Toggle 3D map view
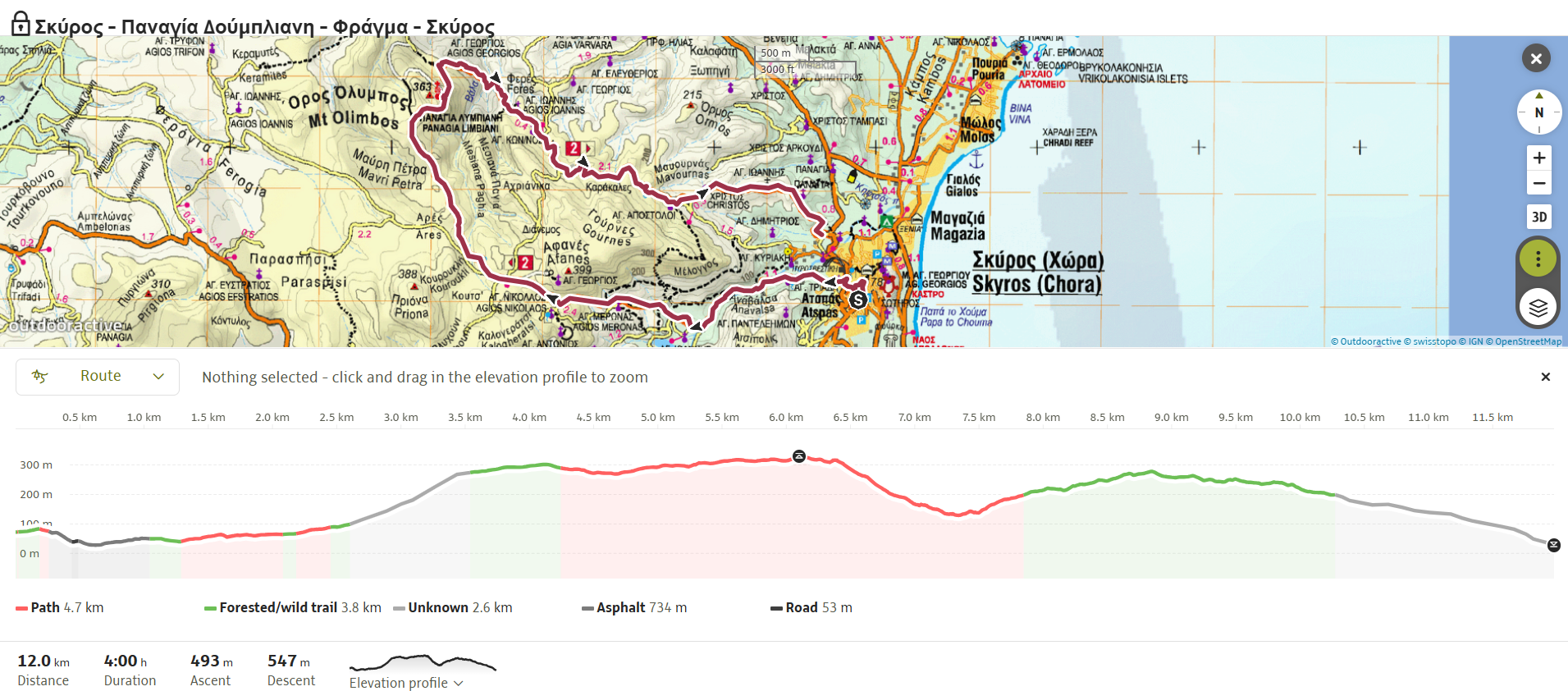1568x691 pixels. click(x=1538, y=217)
